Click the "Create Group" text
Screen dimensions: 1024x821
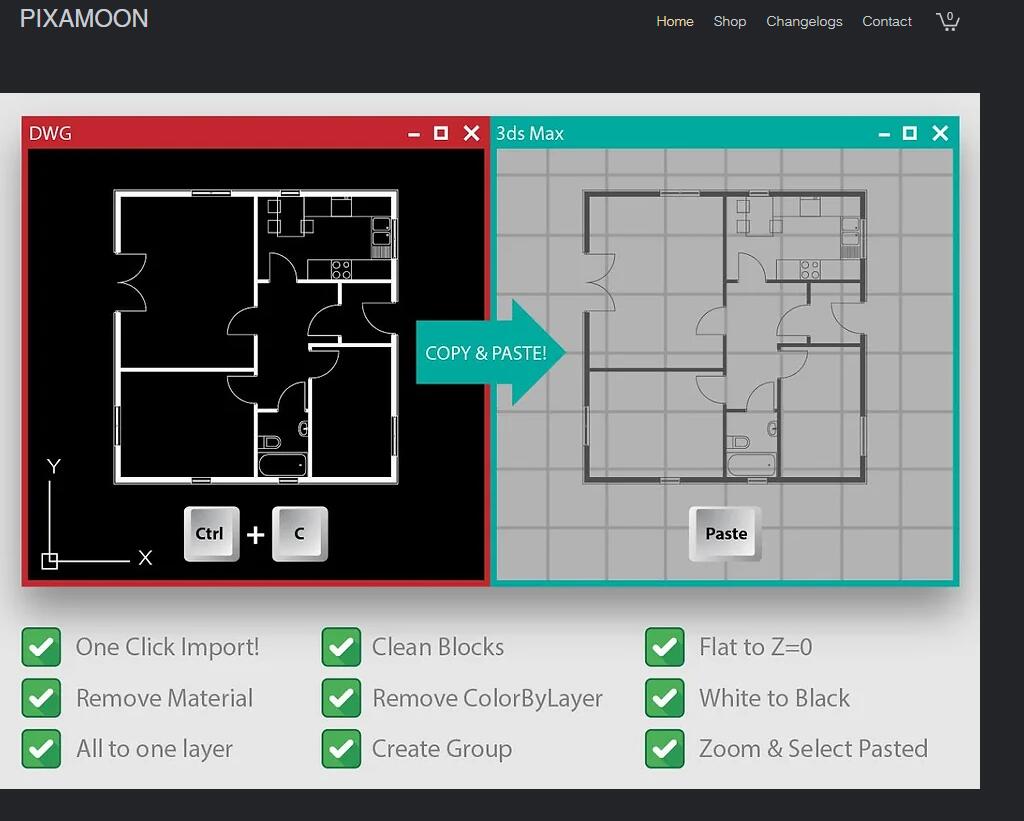pyautogui.click(x=442, y=749)
